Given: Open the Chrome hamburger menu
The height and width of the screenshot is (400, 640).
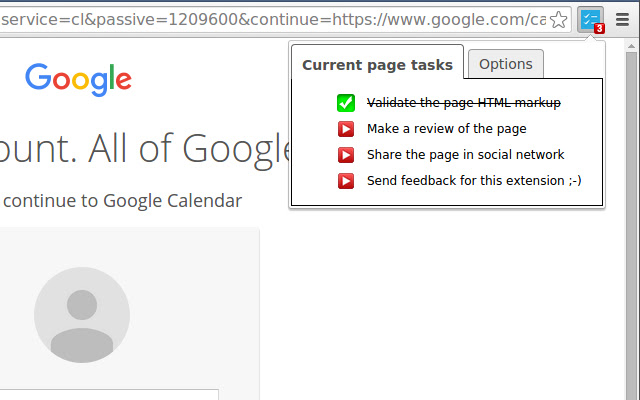Looking at the screenshot, I should pos(622,19).
